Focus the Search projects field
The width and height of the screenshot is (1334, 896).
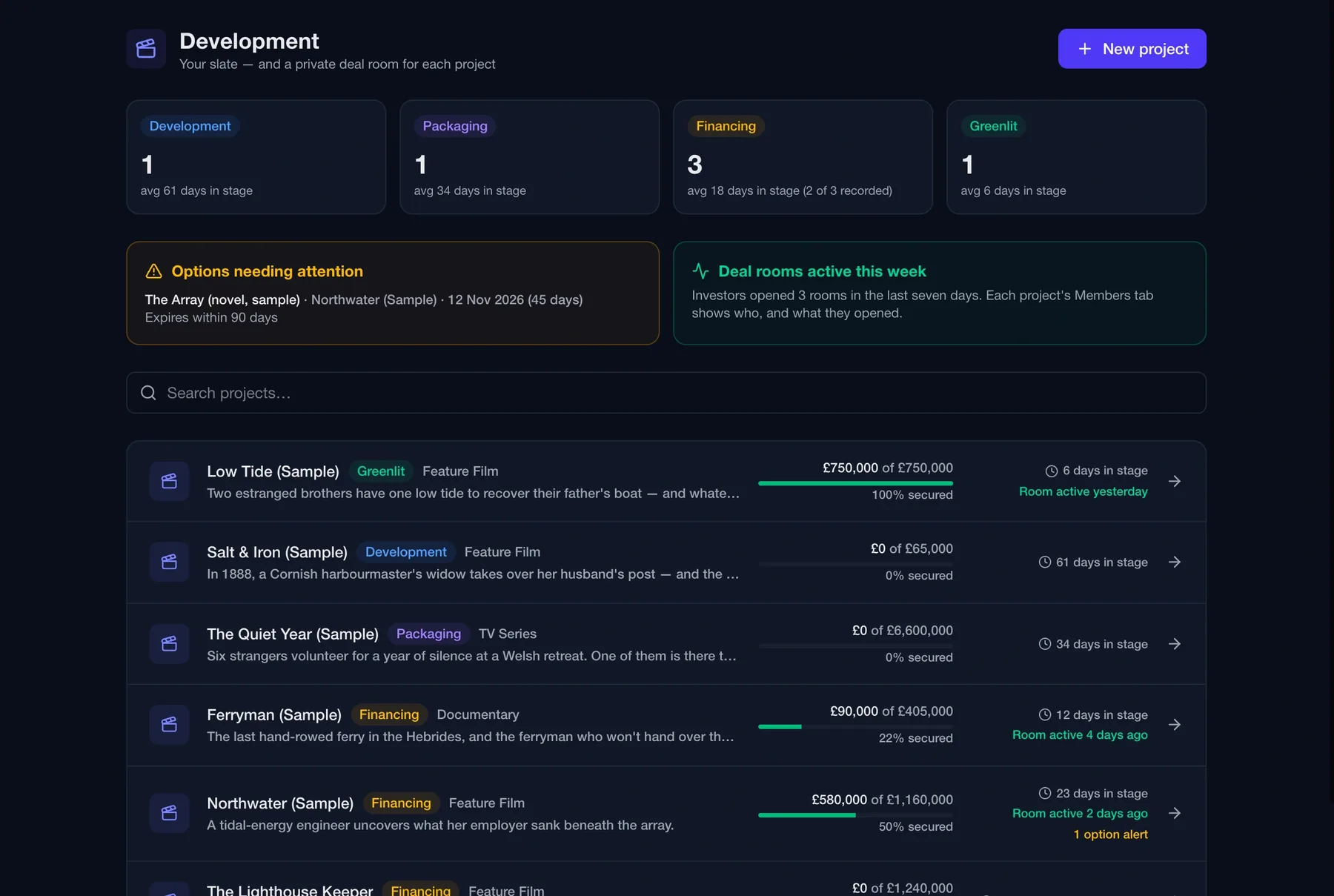click(666, 393)
